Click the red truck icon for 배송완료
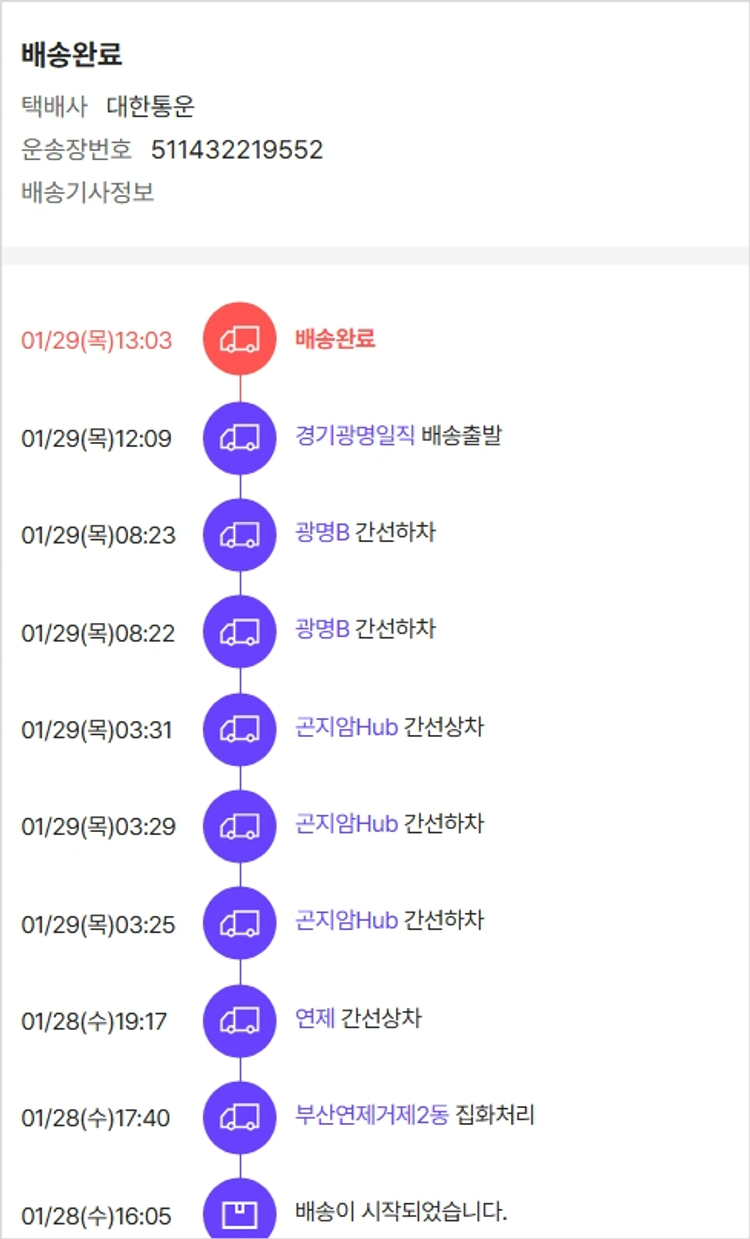 pyautogui.click(x=239, y=339)
